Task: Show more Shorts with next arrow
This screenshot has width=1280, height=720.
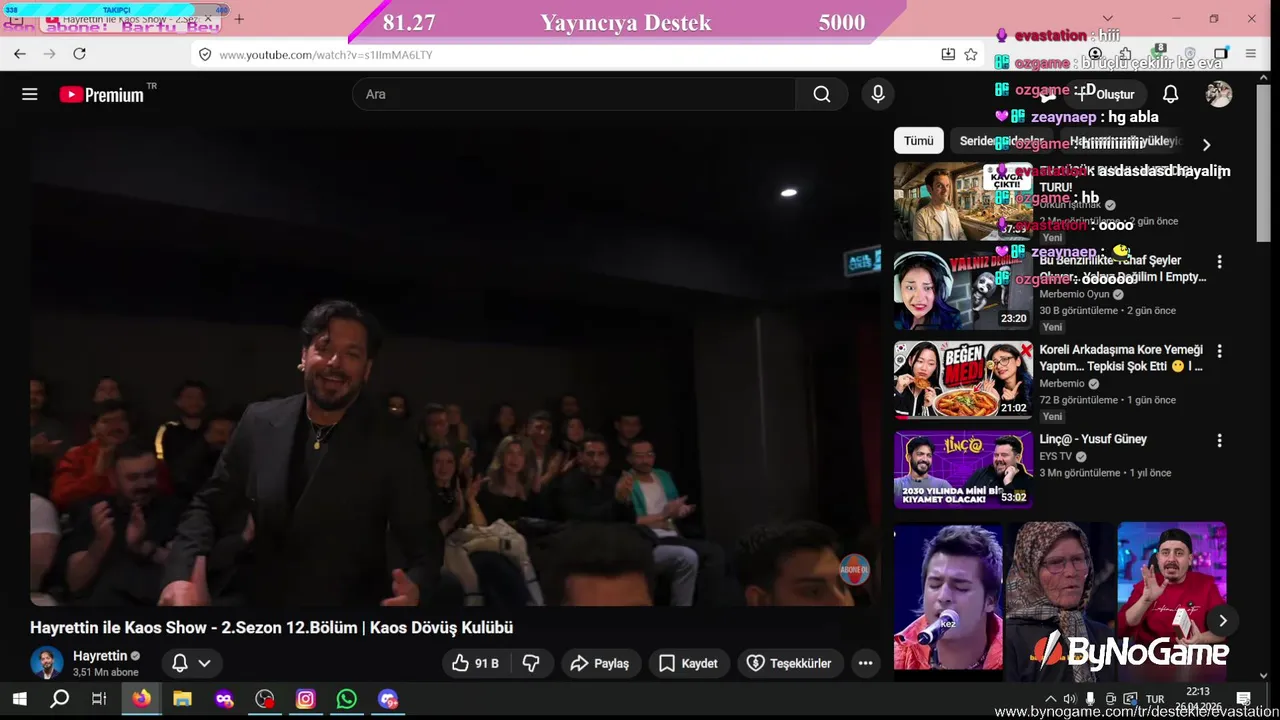Action: 1222,620
